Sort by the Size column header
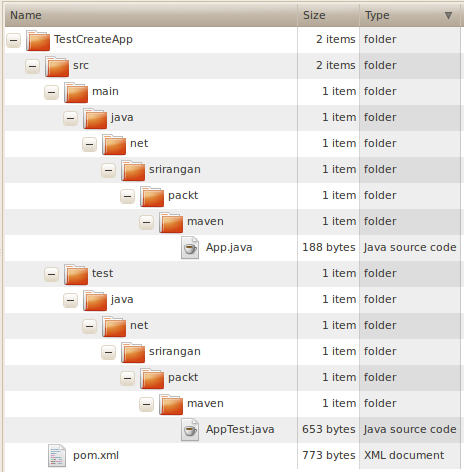464x472 pixels. pos(328,15)
